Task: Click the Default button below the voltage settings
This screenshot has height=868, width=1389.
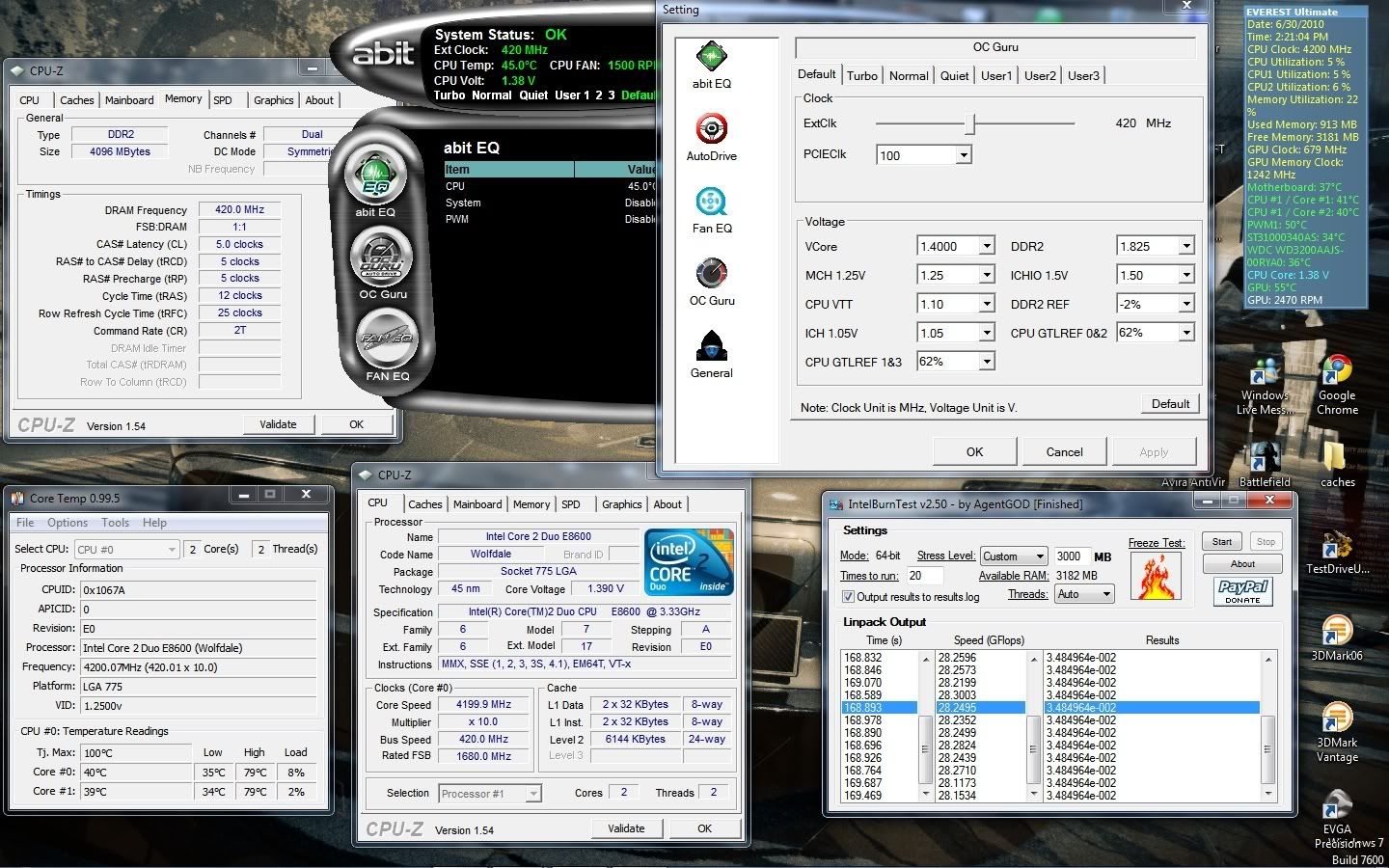Action: tap(1169, 404)
